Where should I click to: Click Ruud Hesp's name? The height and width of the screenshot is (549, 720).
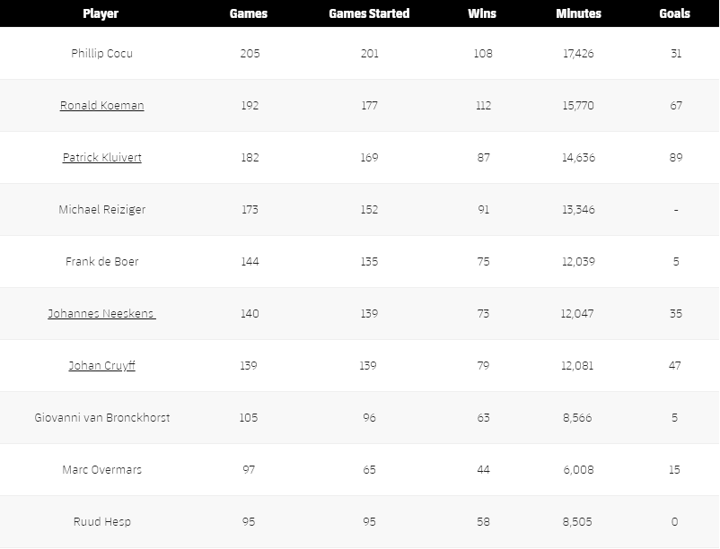[x=102, y=522]
